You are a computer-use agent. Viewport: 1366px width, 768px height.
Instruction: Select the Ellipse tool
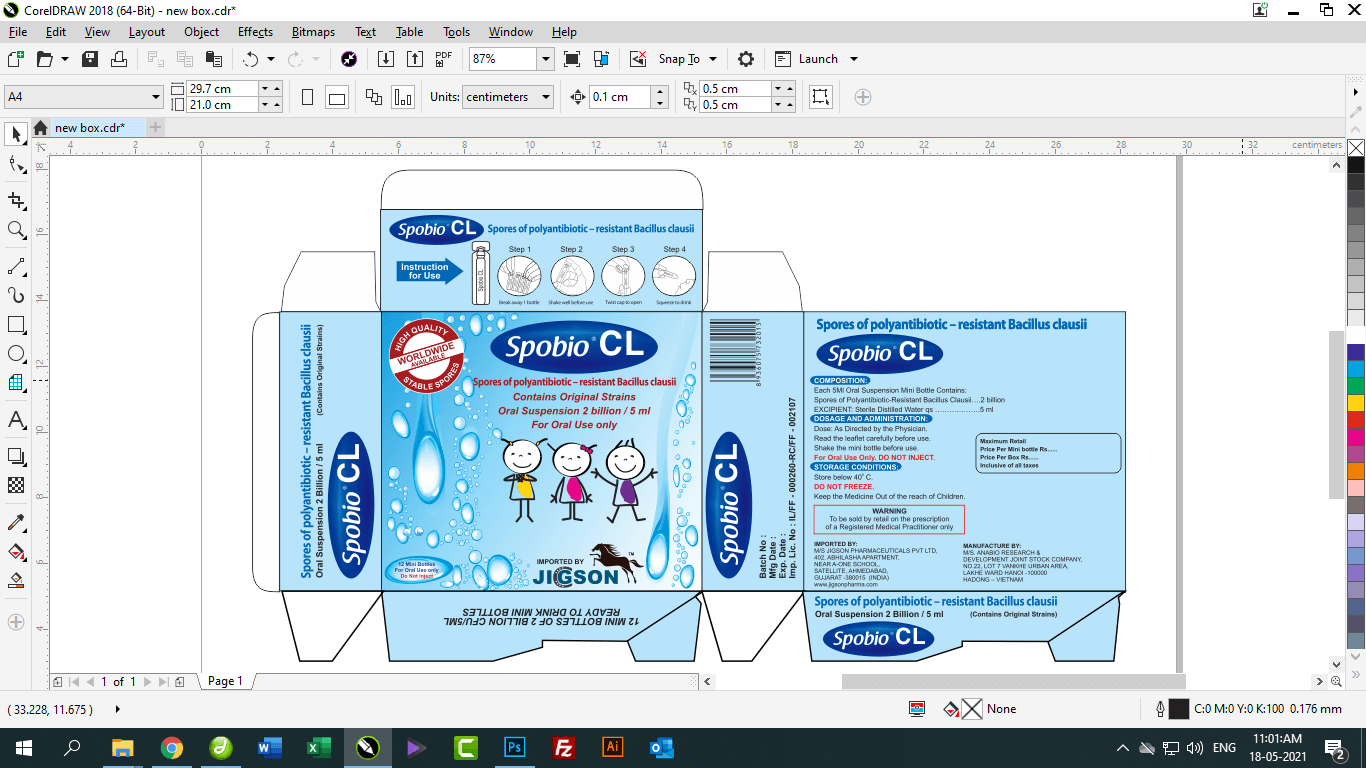pos(16,354)
